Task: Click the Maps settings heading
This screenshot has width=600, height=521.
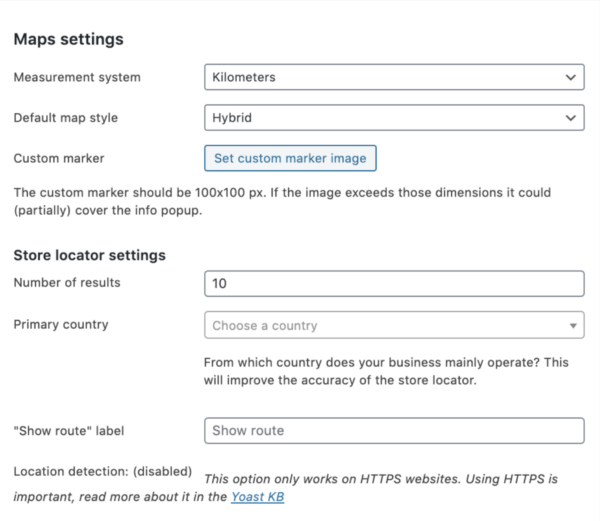Action: click(x=68, y=39)
